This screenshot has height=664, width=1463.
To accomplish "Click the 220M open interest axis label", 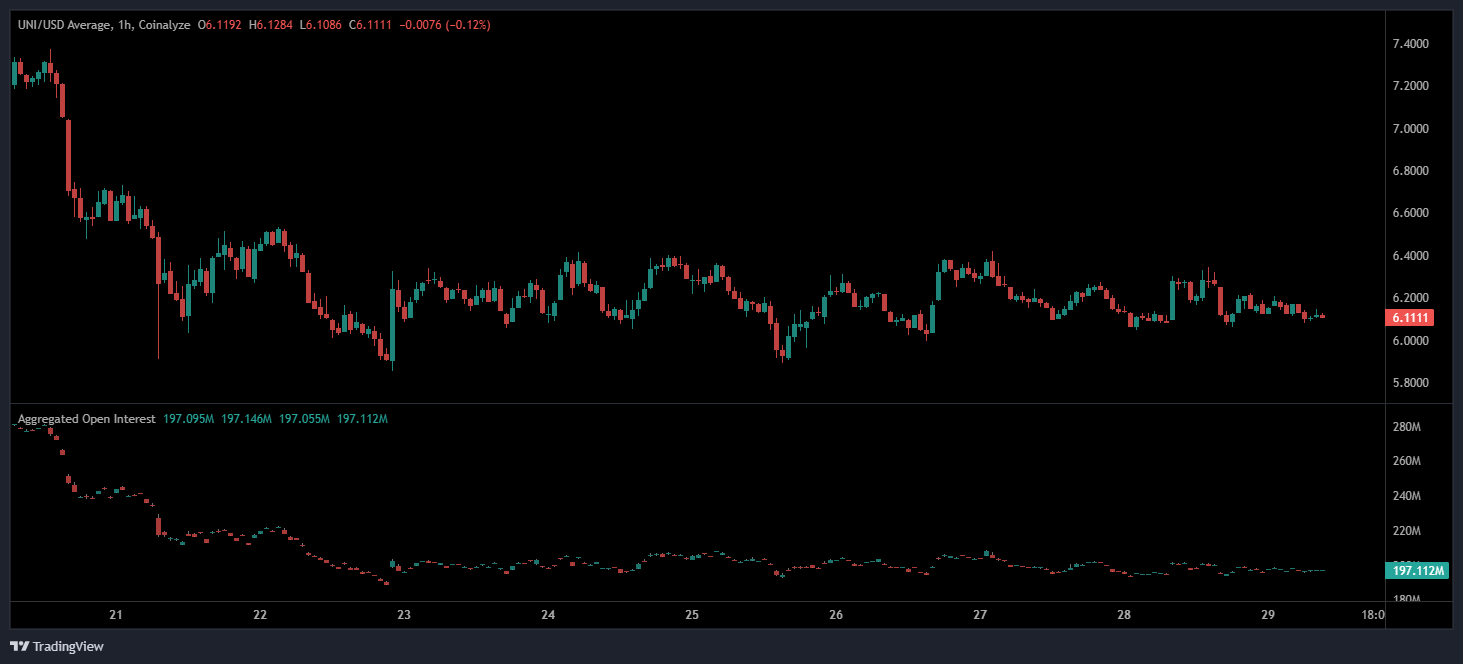I will pyautogui.click(x=1407, y=530).
